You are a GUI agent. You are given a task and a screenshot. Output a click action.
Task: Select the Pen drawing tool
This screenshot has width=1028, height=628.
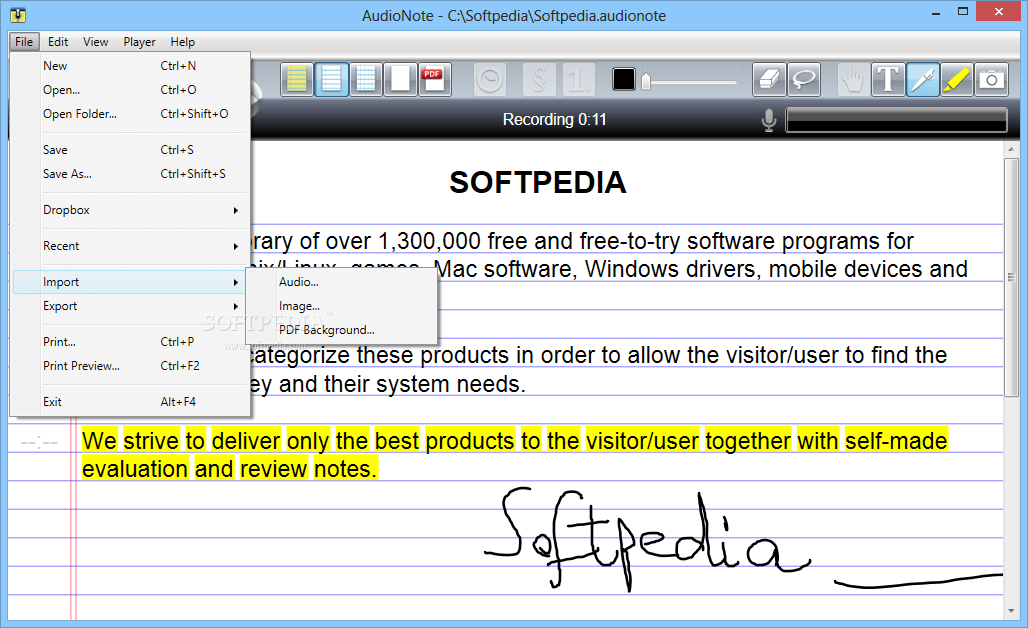coord(922,80)
